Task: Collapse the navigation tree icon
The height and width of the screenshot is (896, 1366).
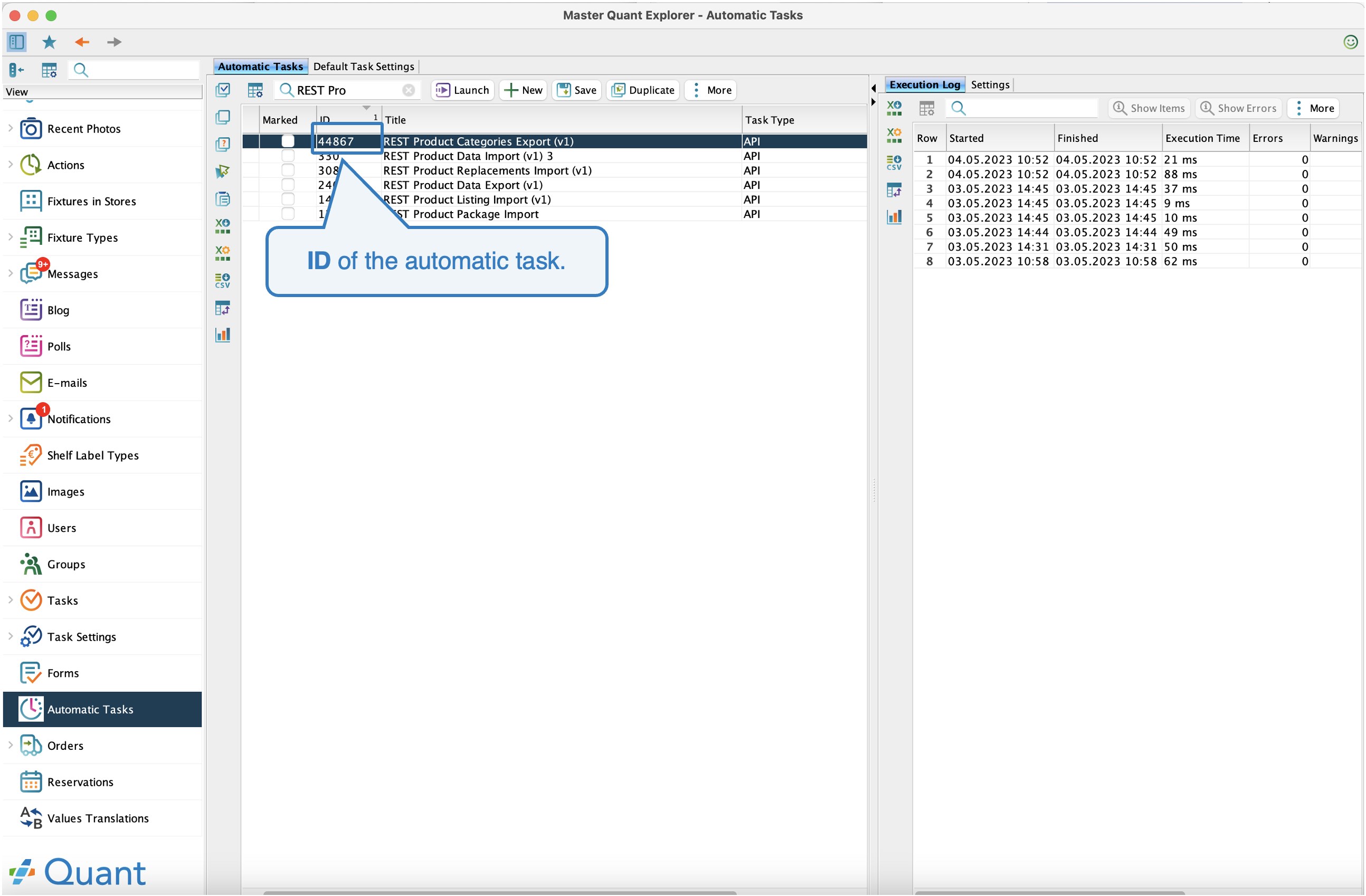Action: (16, 70)
